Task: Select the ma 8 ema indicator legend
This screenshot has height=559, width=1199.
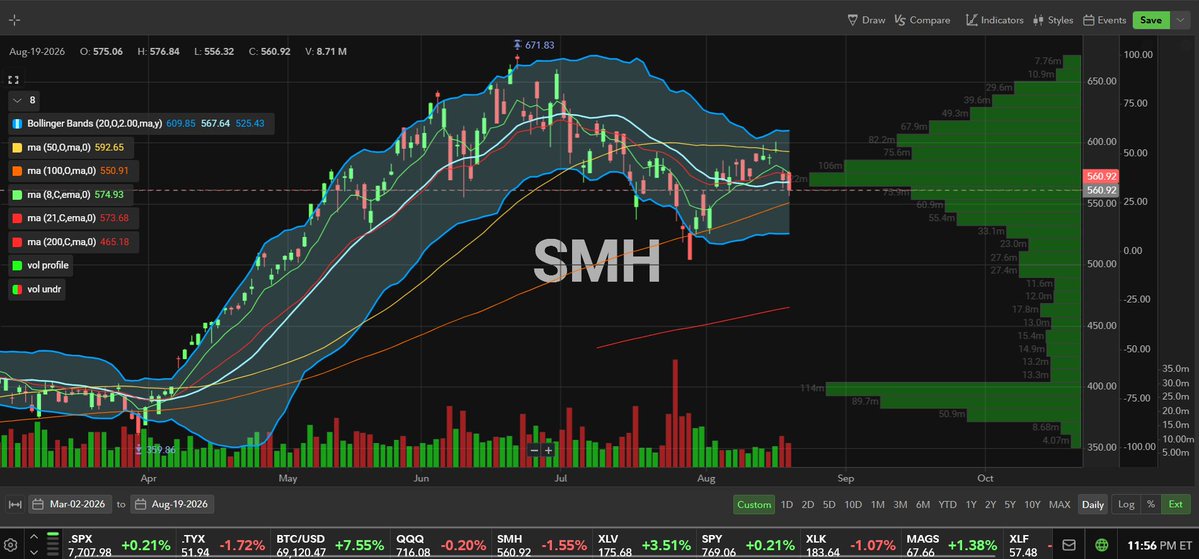Action: click(x=71, y=194)
